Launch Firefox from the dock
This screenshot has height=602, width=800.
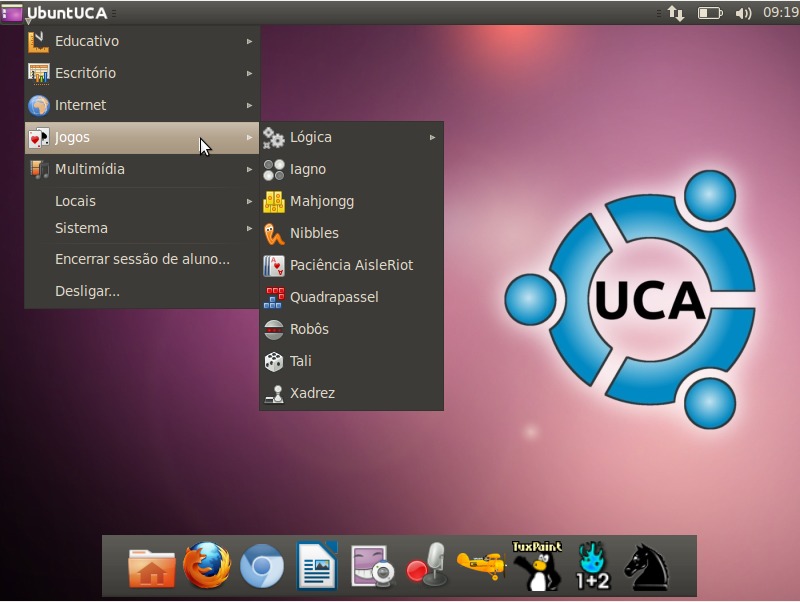[x=207, y=565]
